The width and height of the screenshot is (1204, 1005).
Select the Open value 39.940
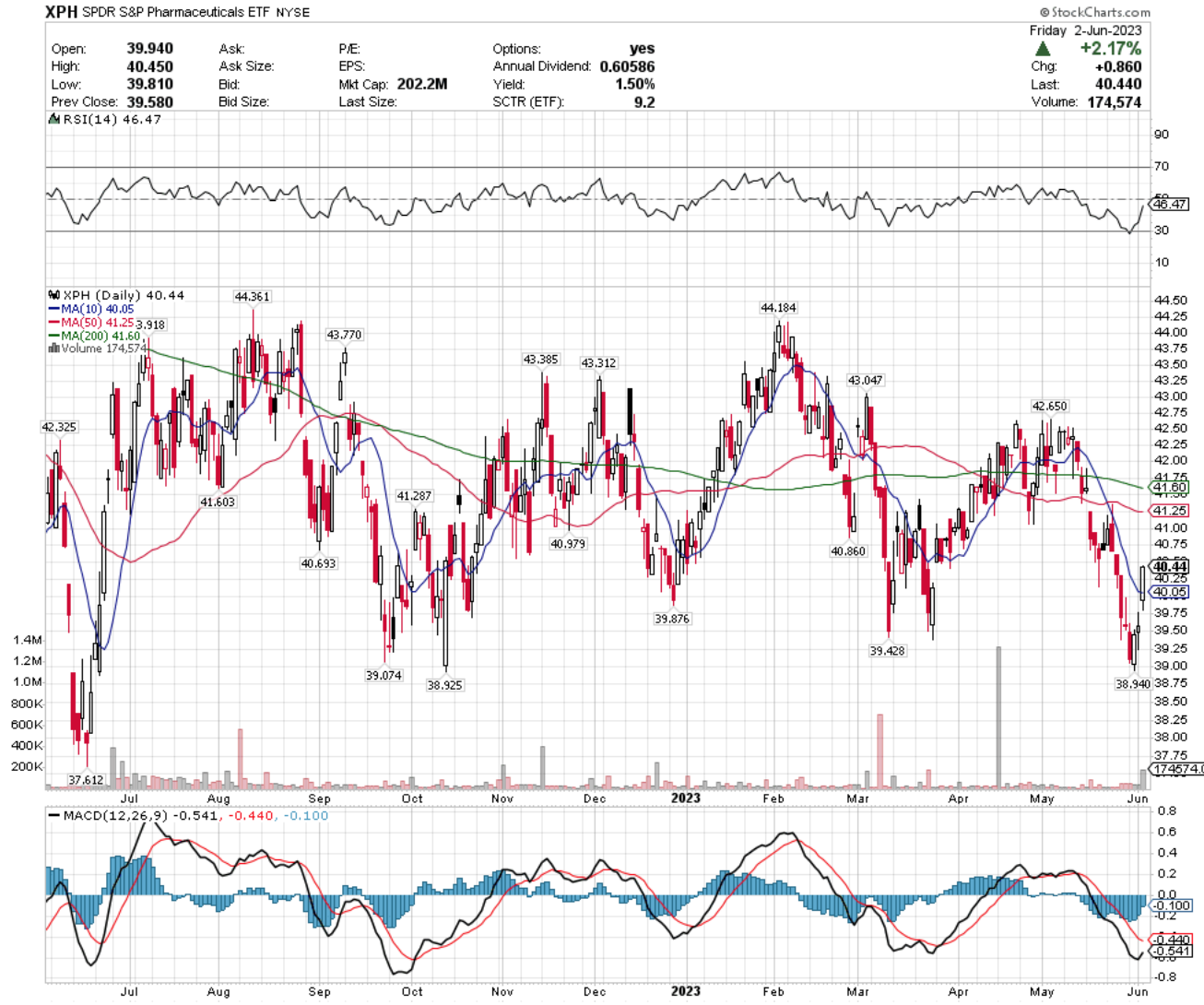tap(149, 49)
